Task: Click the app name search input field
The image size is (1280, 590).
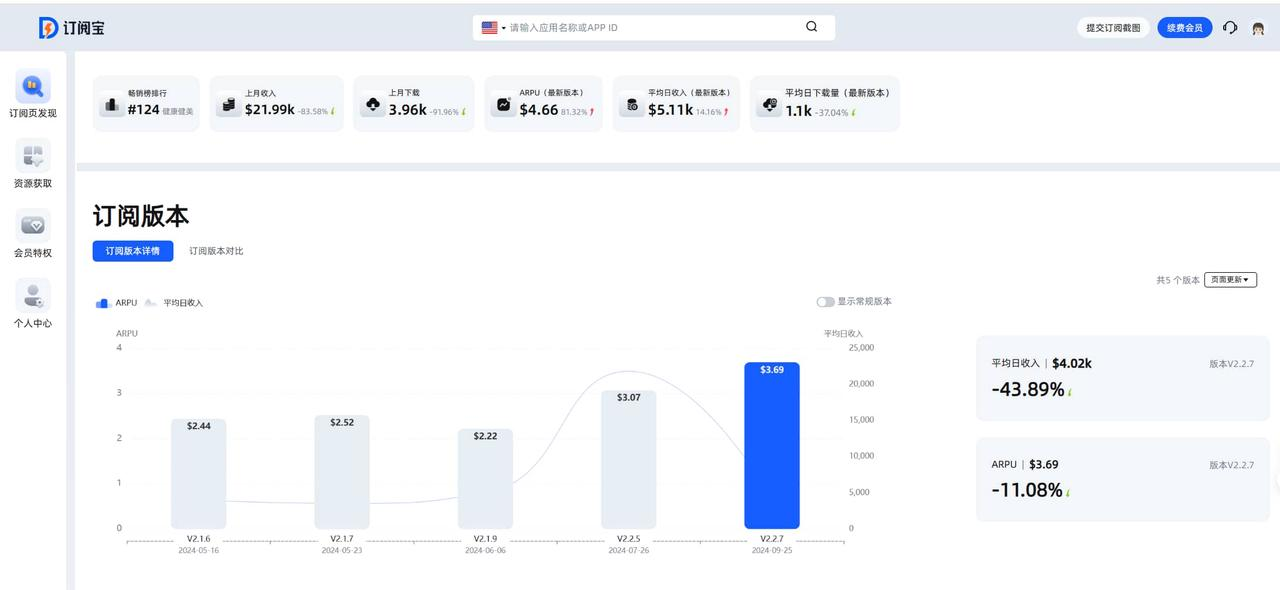Action: pyautogui.click(x=650, y=28)
